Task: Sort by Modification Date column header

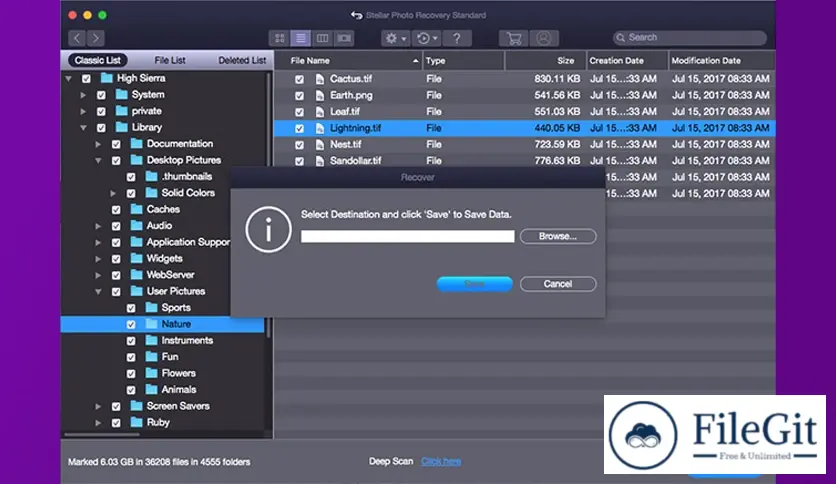Action: click(721, 61)
